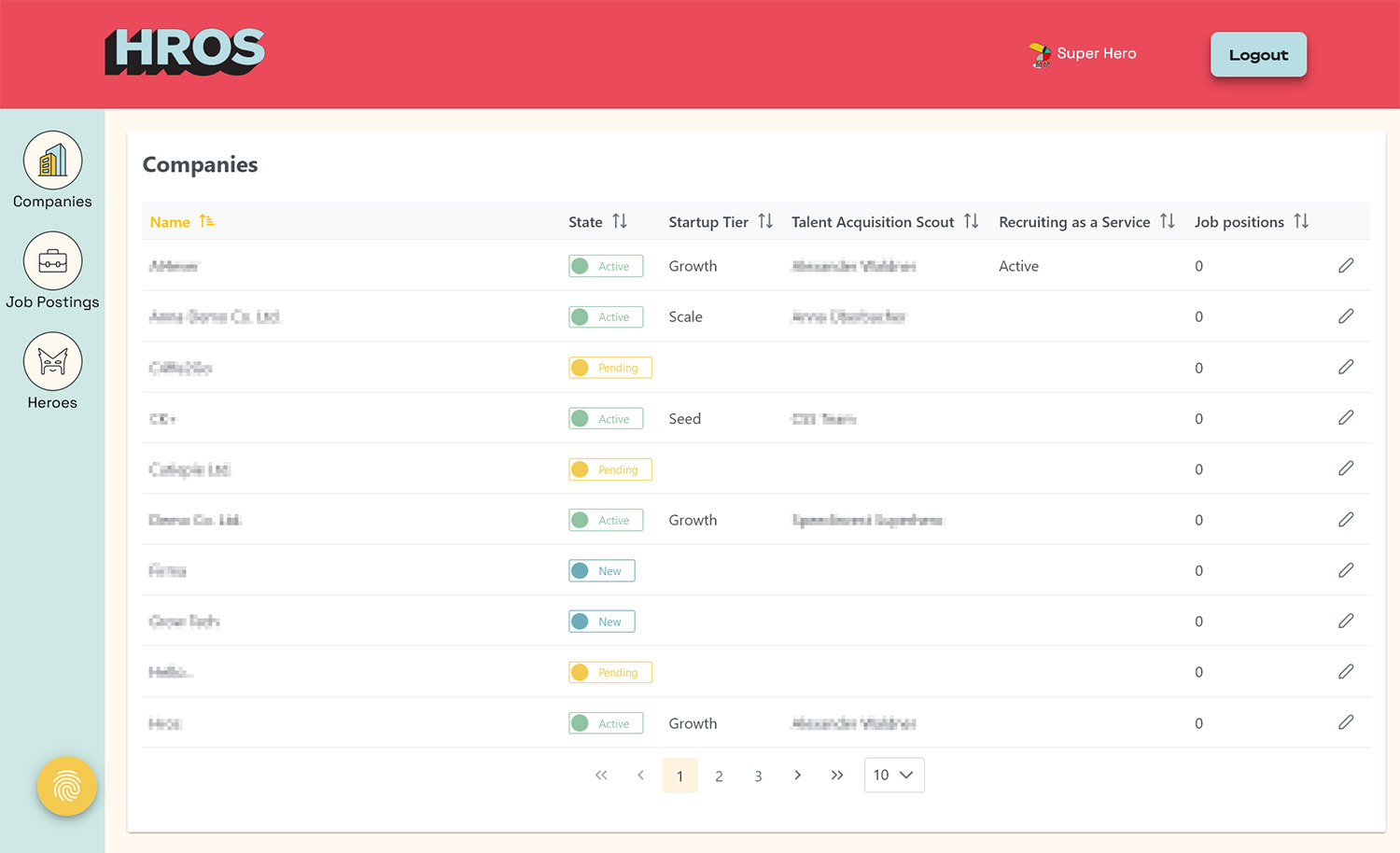1400x853 pixels.
Task: Go to page 3
Action: point(758,776)
